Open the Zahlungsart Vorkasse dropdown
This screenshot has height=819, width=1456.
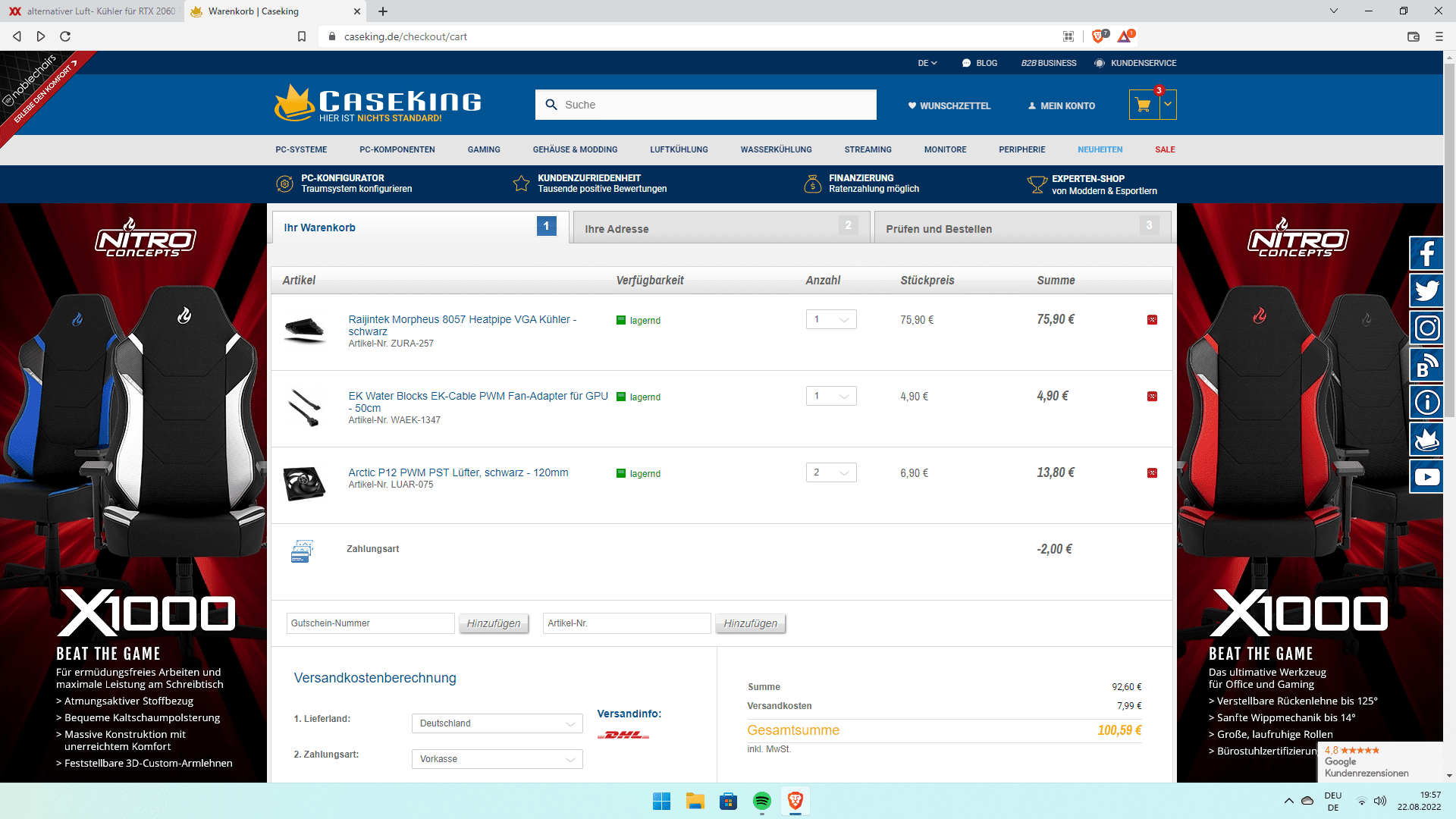497,759
